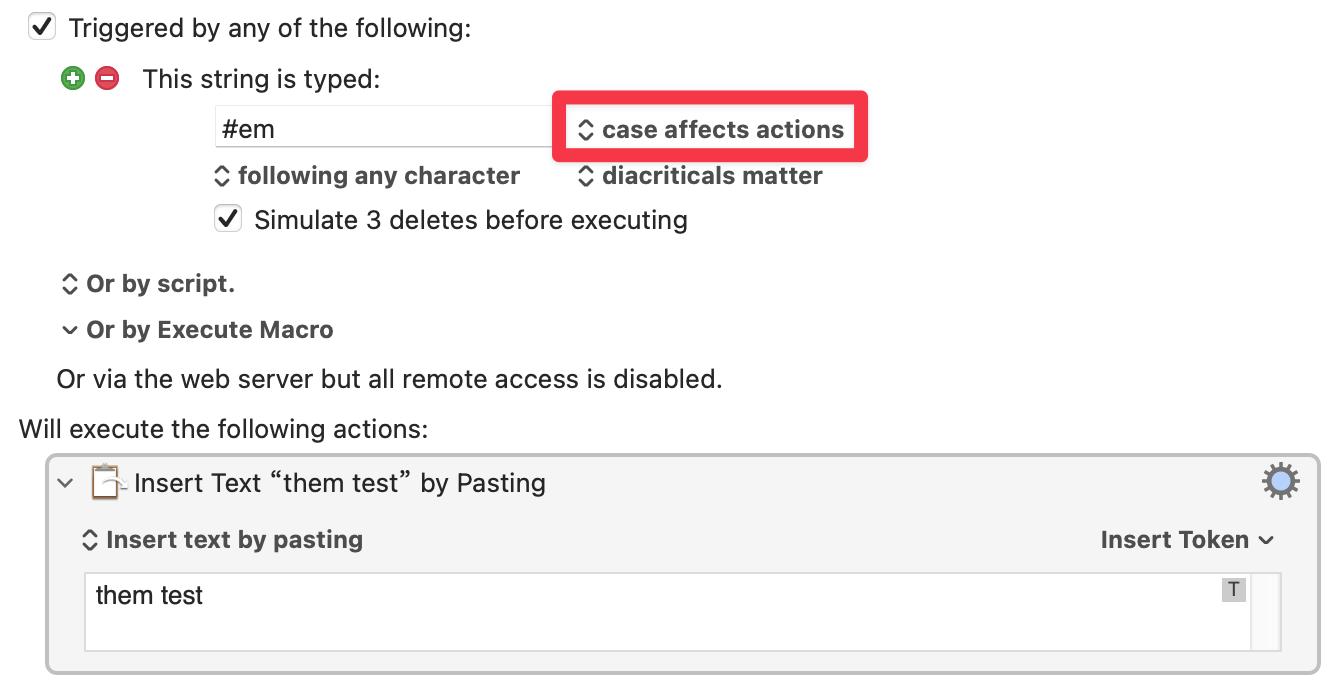
Task: Open the "diacriticals matter" popup
Action: pos(701,176)
